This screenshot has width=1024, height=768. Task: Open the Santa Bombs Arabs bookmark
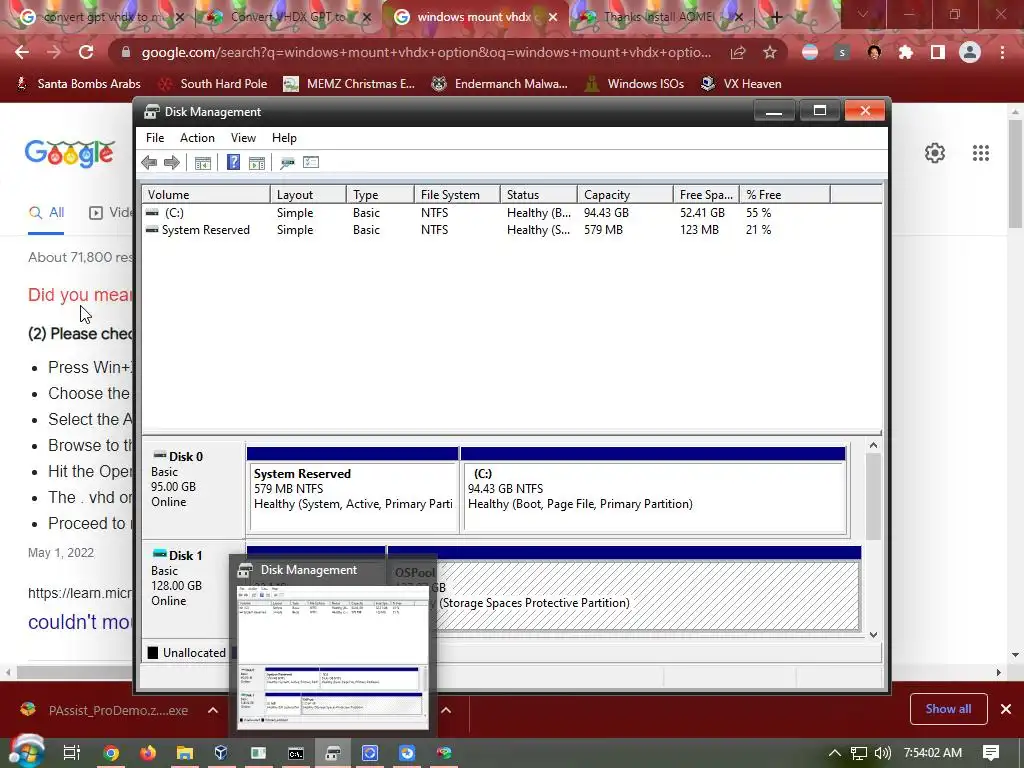tap(78, 84)
